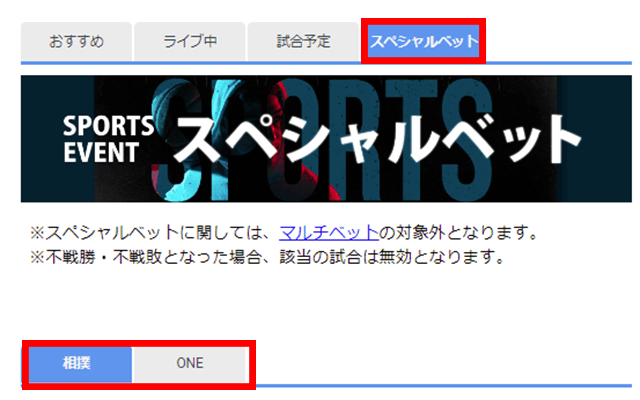View live matches with ライブ中
Viewport: 640px width, 400px height.
click(190, 42)
